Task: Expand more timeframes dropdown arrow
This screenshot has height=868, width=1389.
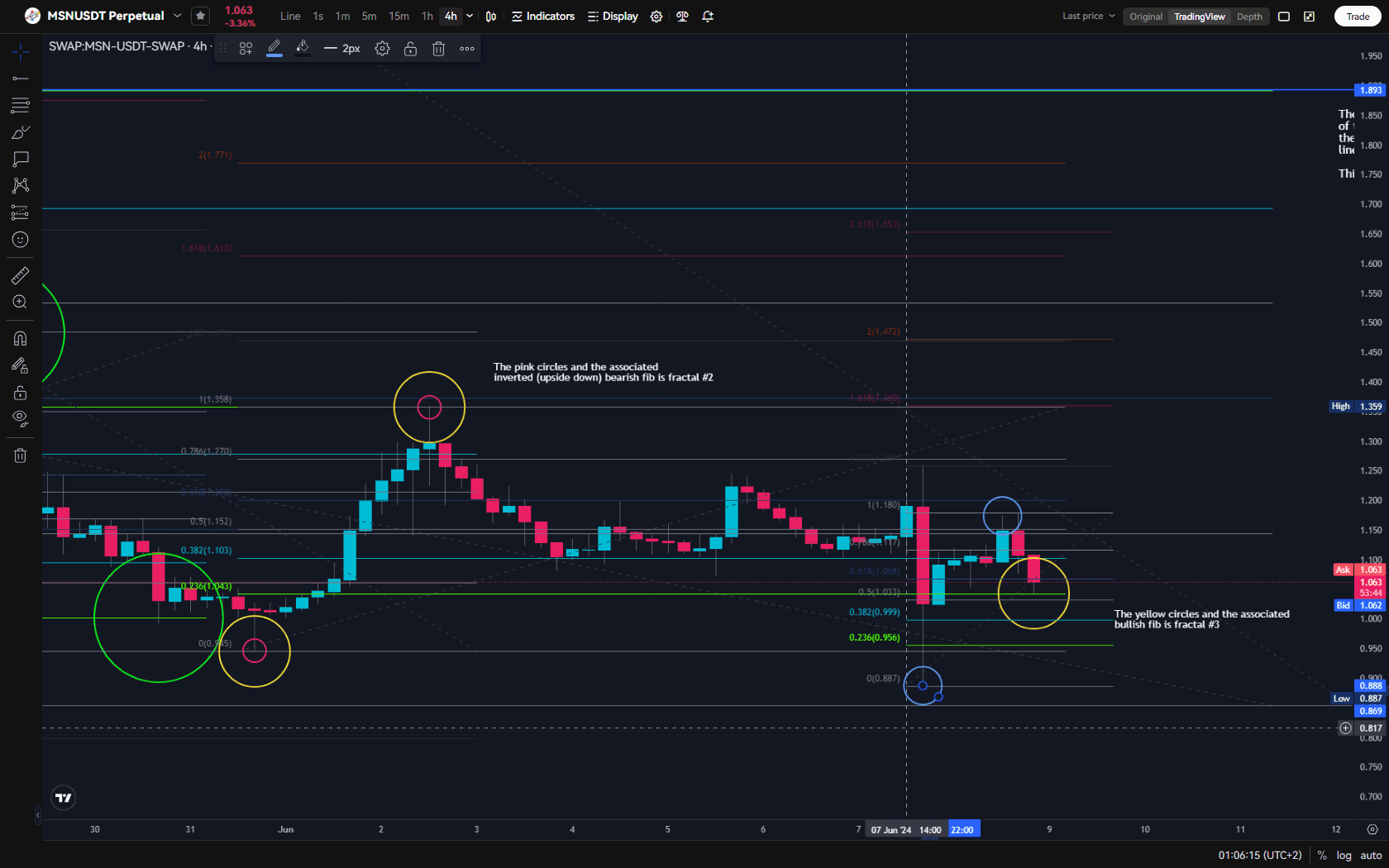Action: pos(470,17)
